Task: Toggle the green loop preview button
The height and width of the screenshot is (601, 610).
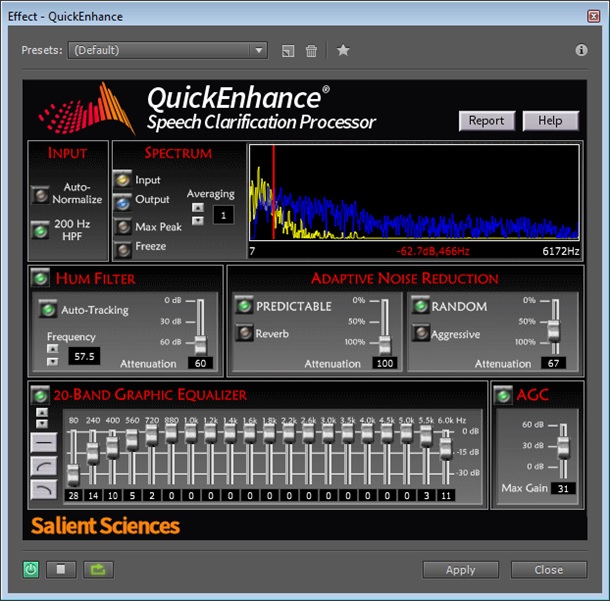Action: (98, 569)
